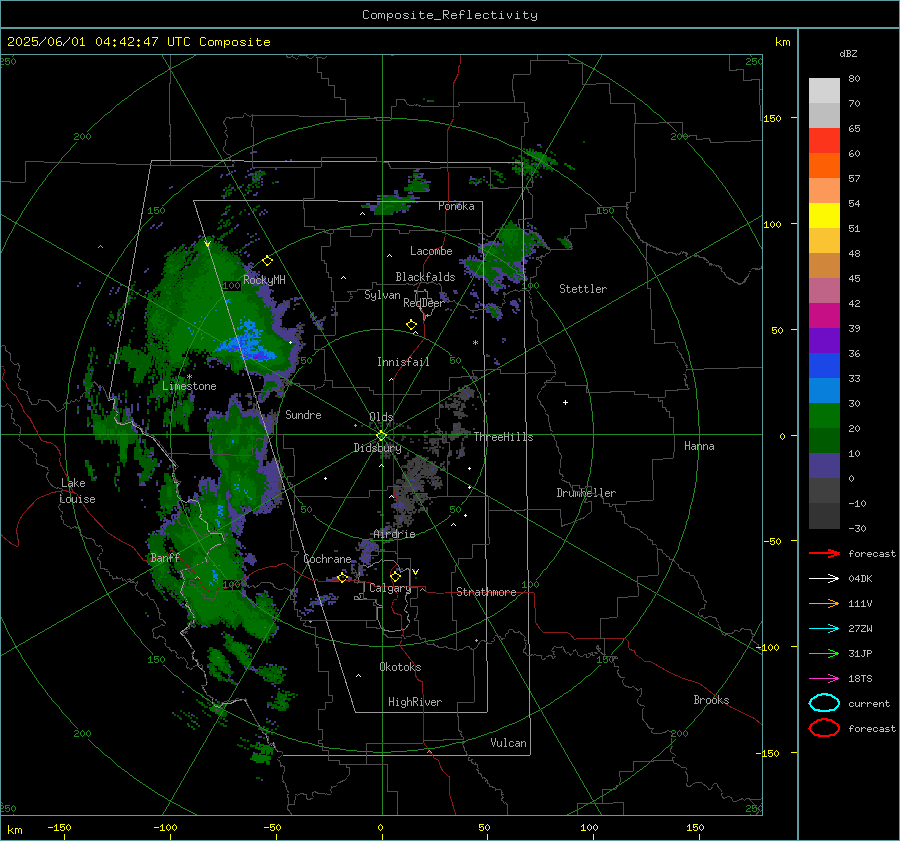The height and width of the screenshot is (841, 900).
Task: Click the yellow diamond marker beside RockyMH
Action: tap(267, 261)
